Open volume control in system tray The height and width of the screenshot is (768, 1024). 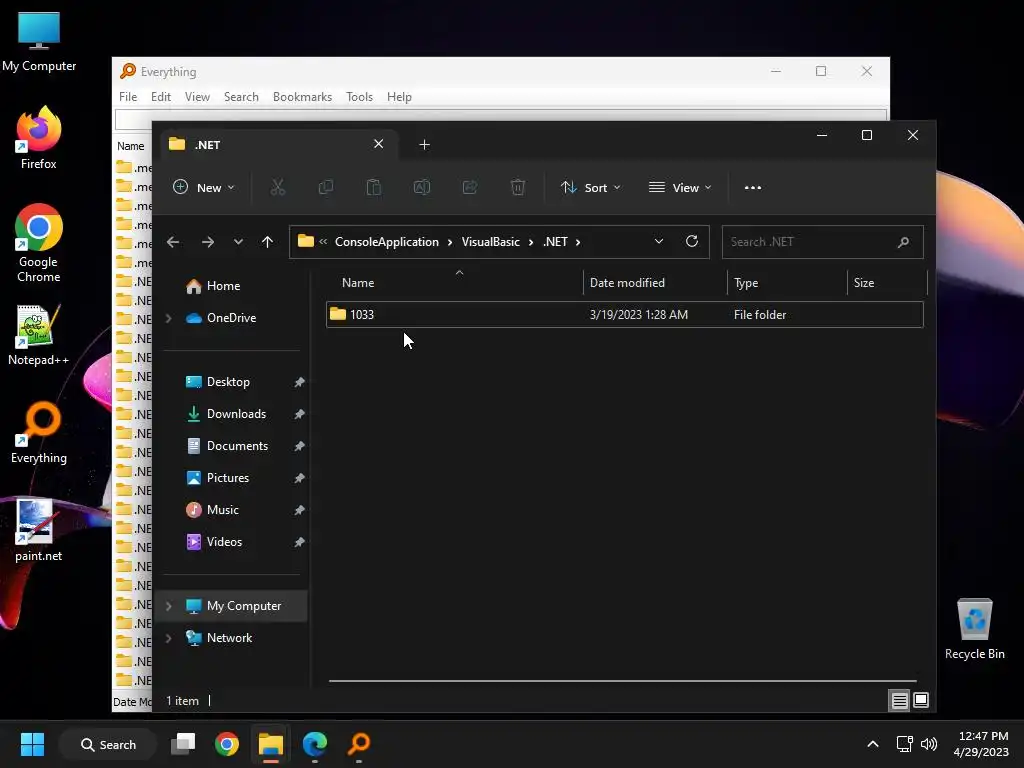point(929,744)
